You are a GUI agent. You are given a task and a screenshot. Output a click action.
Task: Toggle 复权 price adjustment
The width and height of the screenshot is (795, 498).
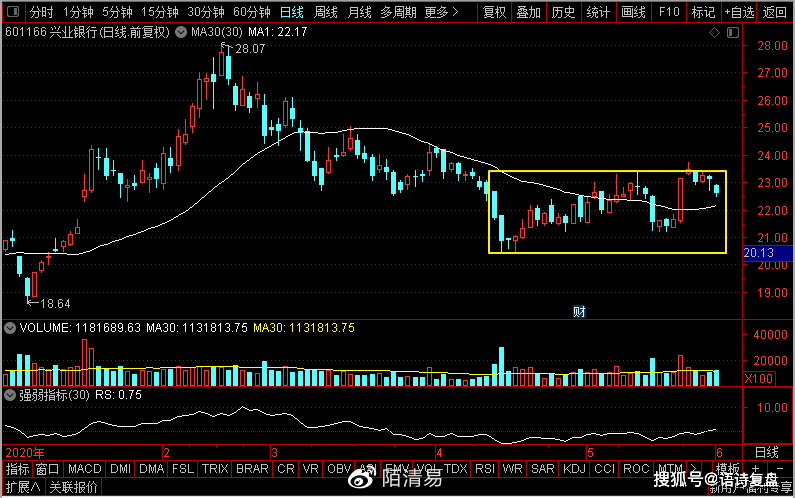(494, 13)
